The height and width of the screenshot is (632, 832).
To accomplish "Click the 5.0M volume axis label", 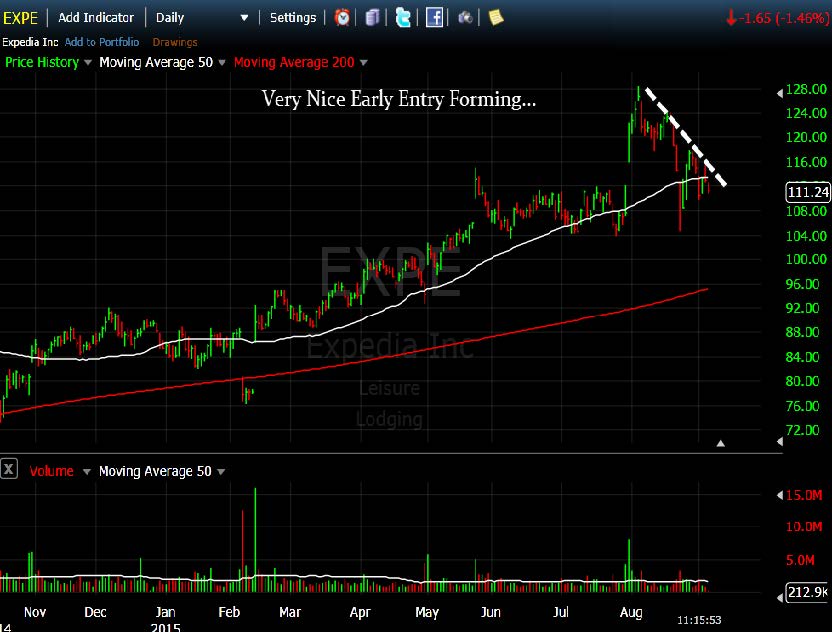I will [800, 560].
